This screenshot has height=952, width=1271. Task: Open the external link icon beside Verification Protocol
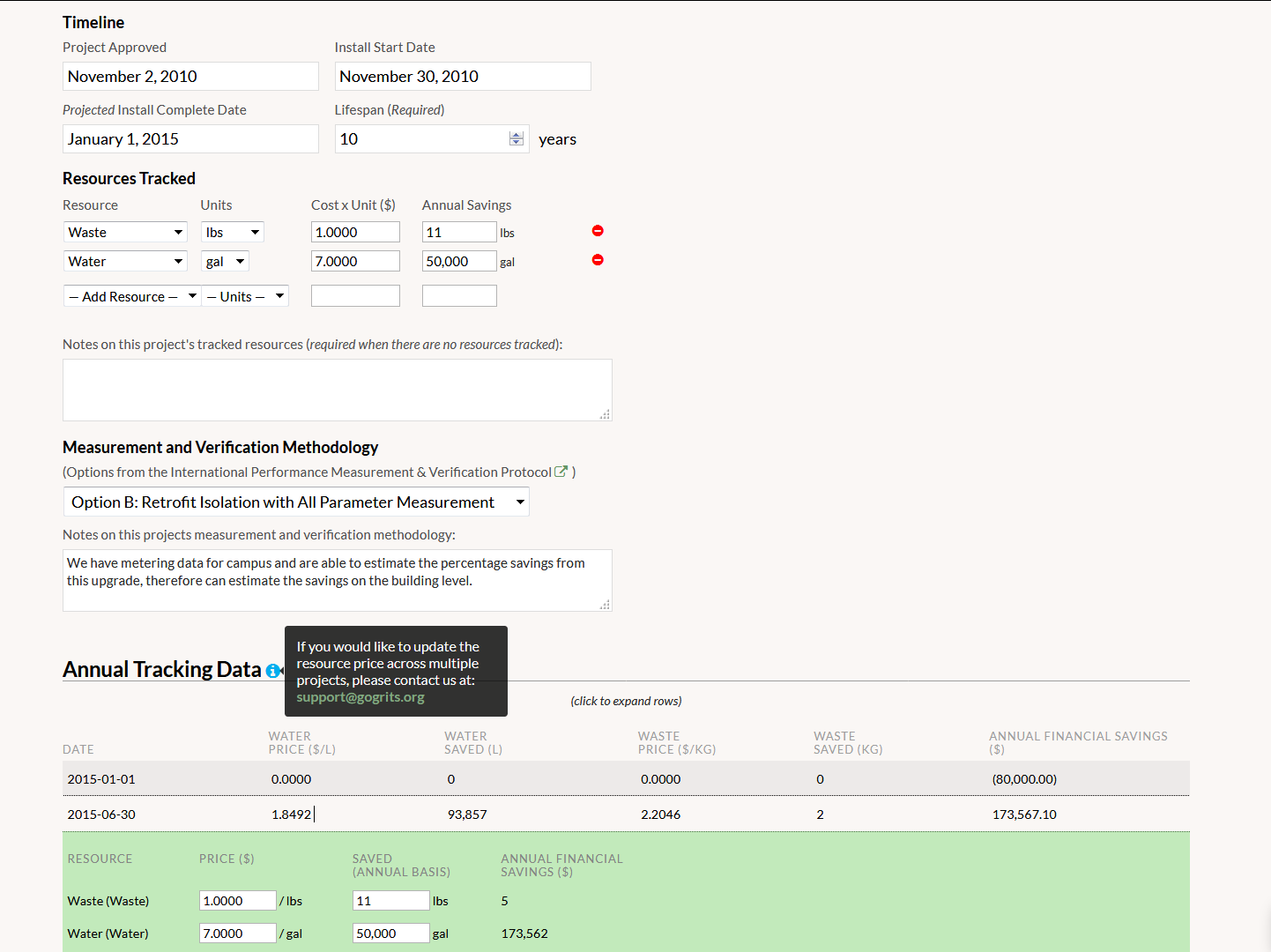561,472
